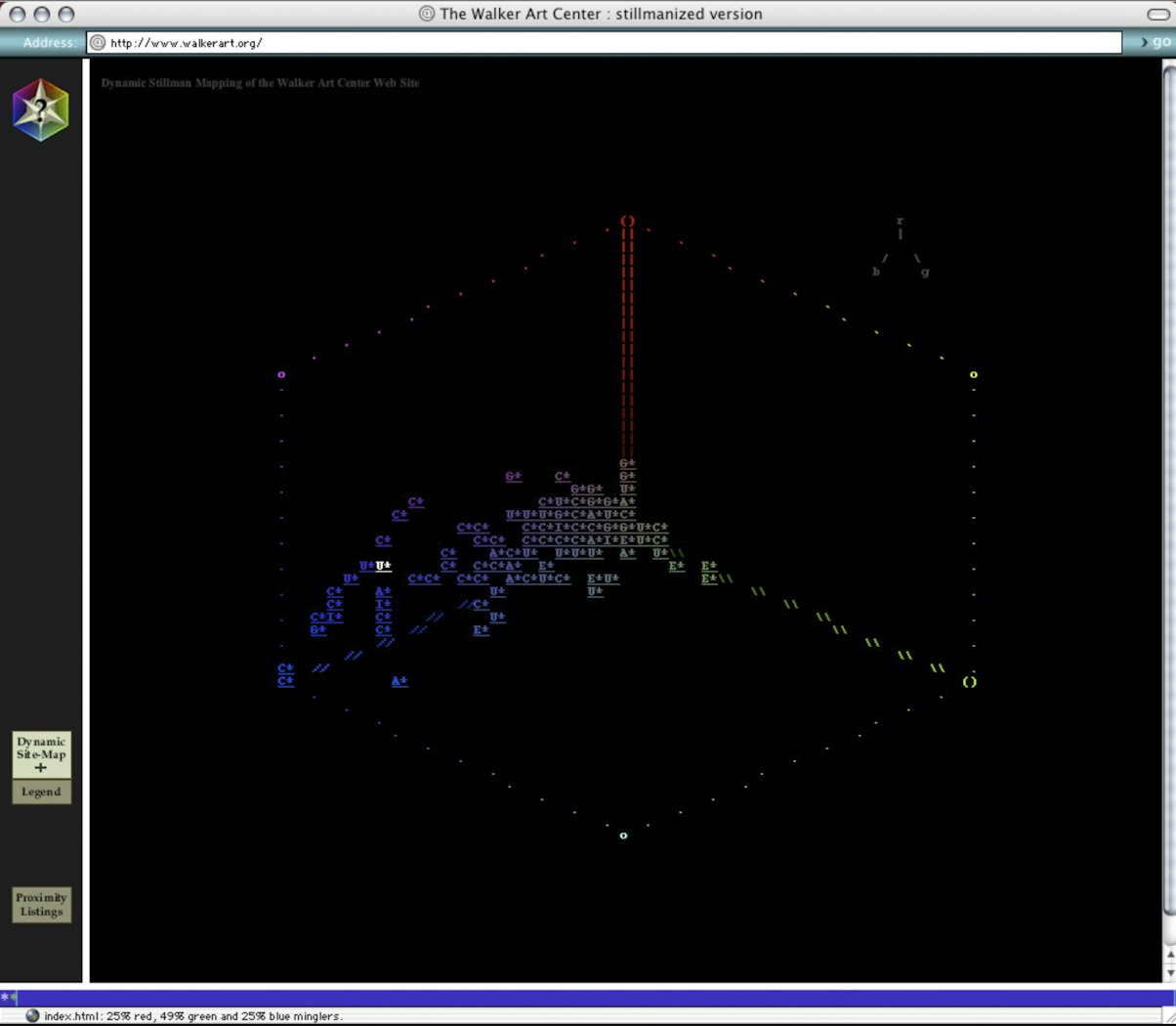This screenshot has height=1026, width=1176.
Task: Select the yellow-green () node on the map
Action: pos(969,681)
